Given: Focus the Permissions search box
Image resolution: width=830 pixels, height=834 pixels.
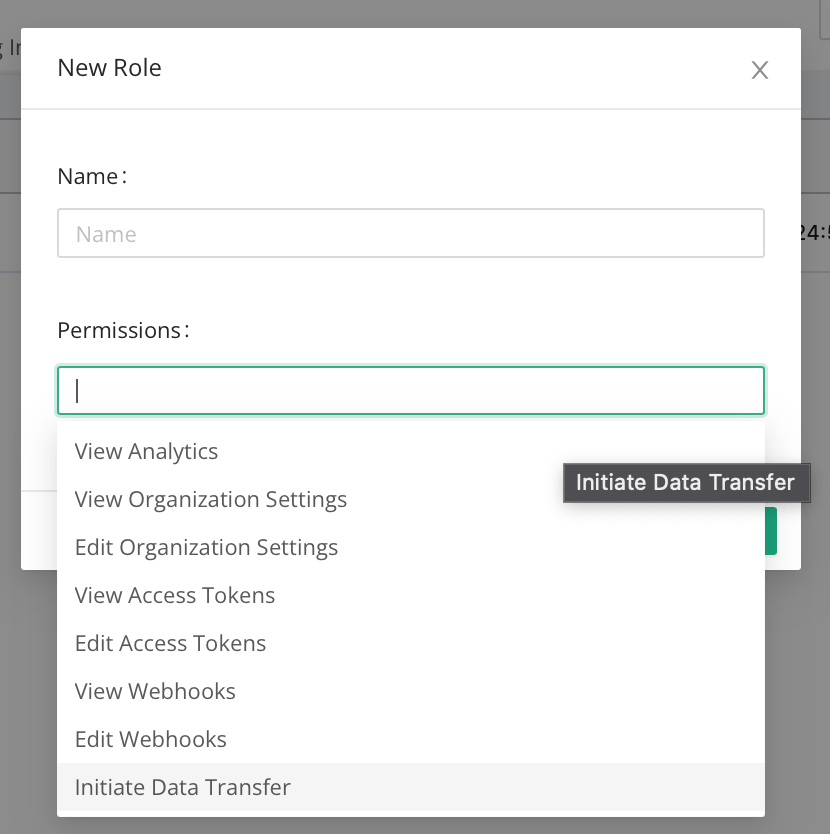Looking at the screenshot, I should (x=410, y=391).
